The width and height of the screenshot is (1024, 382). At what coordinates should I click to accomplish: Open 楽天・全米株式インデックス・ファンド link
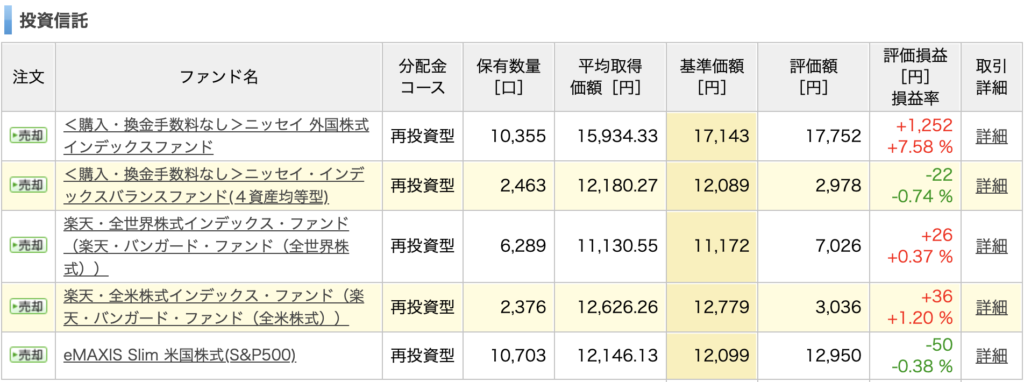(x=214, y=306)
